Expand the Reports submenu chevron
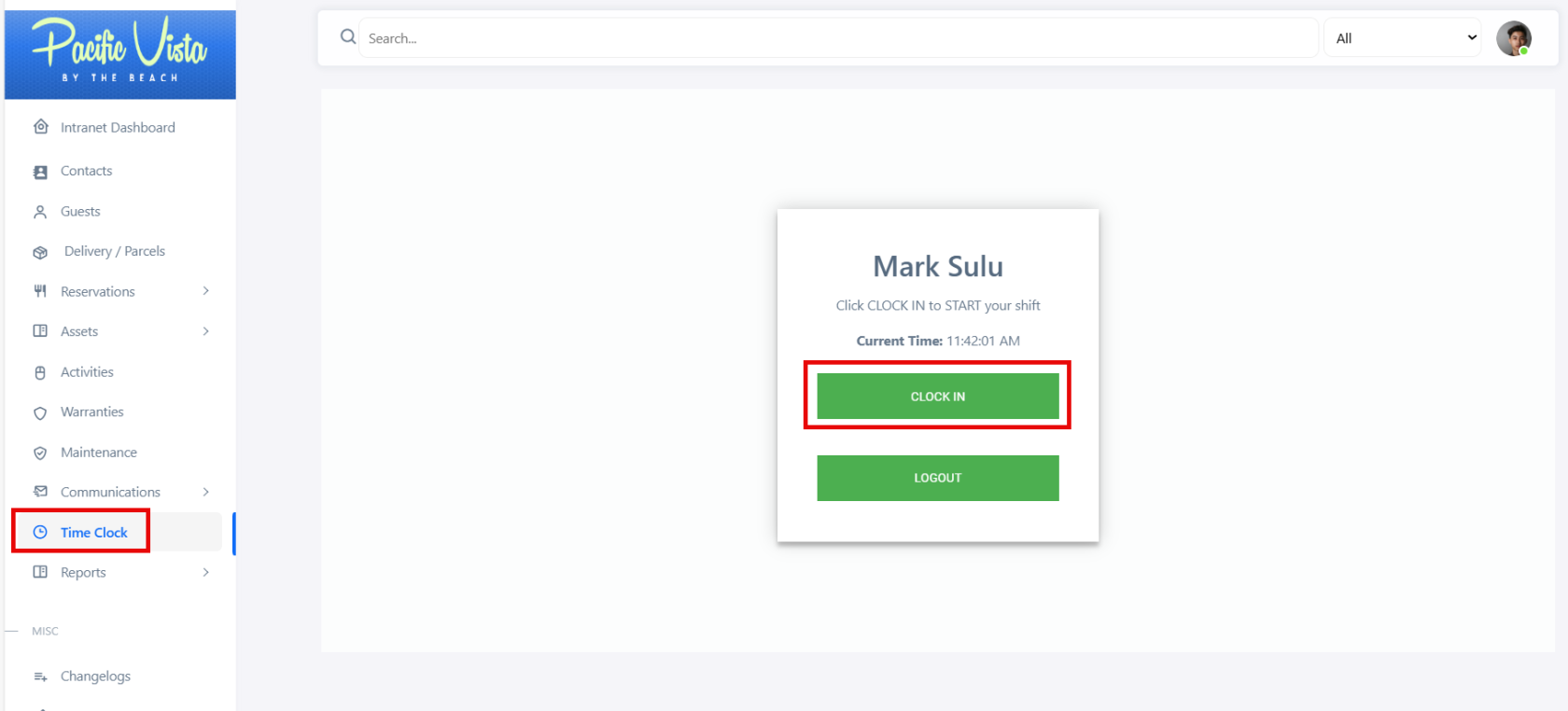This screenshot has height=711, width=1568. (x=206, y=572)
